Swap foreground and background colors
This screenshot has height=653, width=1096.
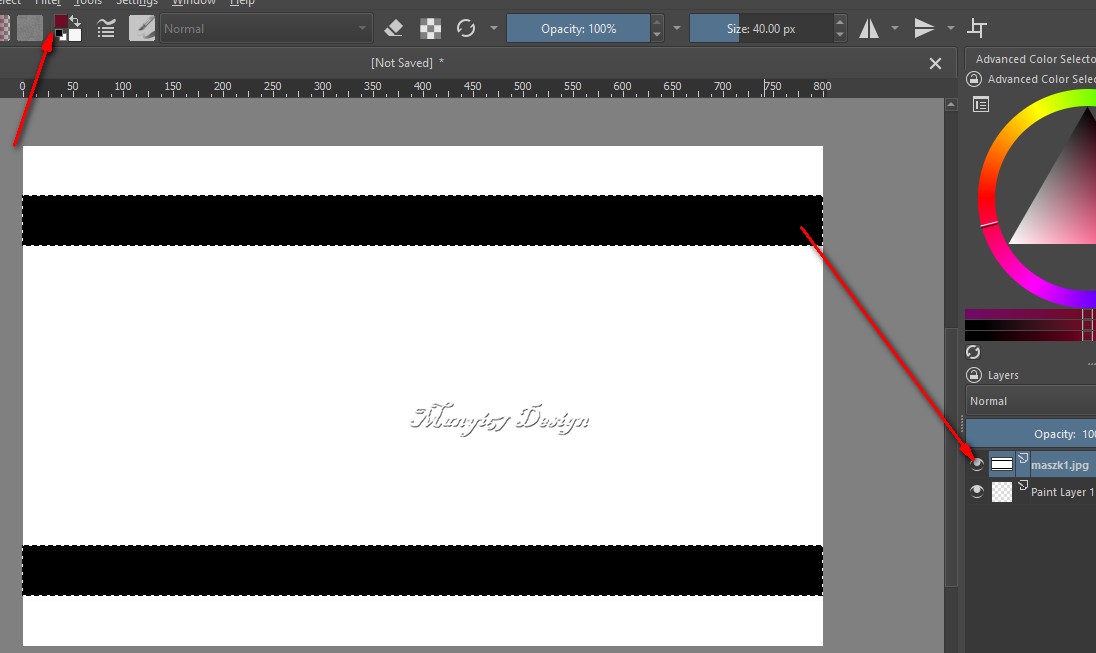coord(75,21)
